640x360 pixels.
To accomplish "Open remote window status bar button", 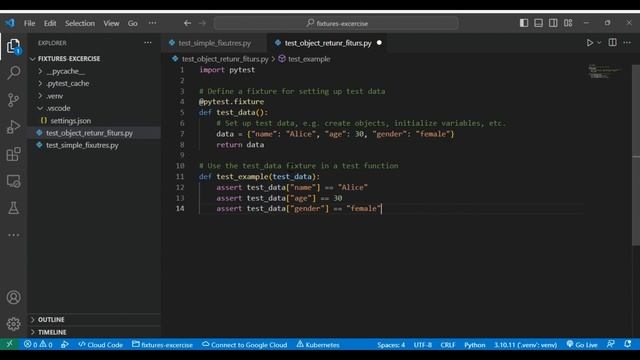I will (x=9, y=344).
